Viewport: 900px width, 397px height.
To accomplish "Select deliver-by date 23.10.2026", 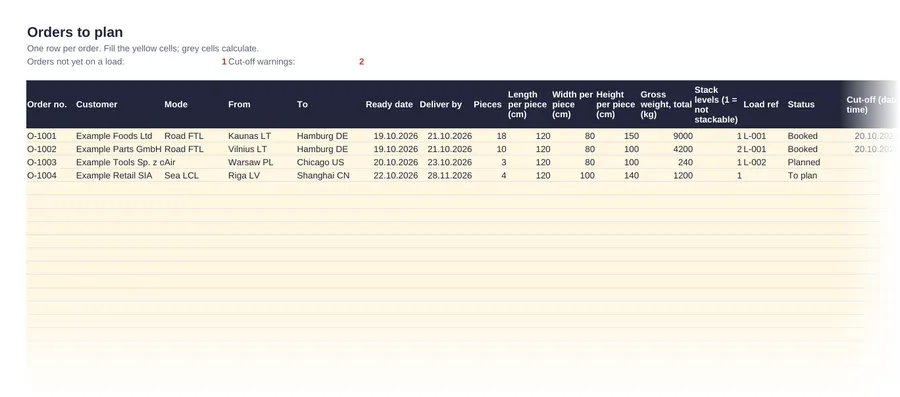I will click(x=449, y=162).
